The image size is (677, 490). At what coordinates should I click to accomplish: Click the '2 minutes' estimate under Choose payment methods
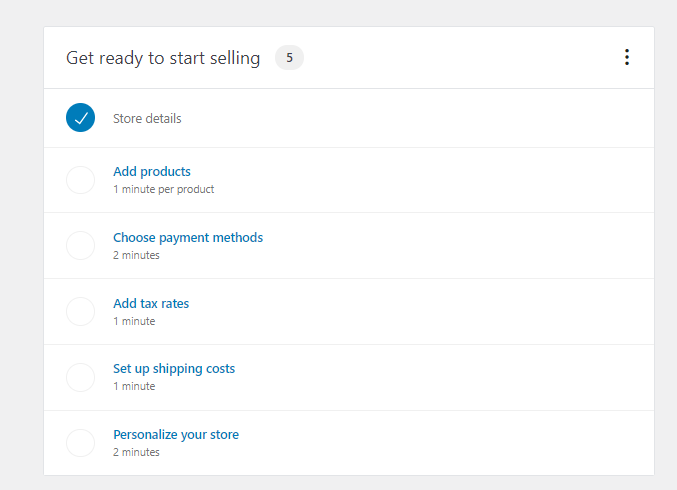[136, 255]
